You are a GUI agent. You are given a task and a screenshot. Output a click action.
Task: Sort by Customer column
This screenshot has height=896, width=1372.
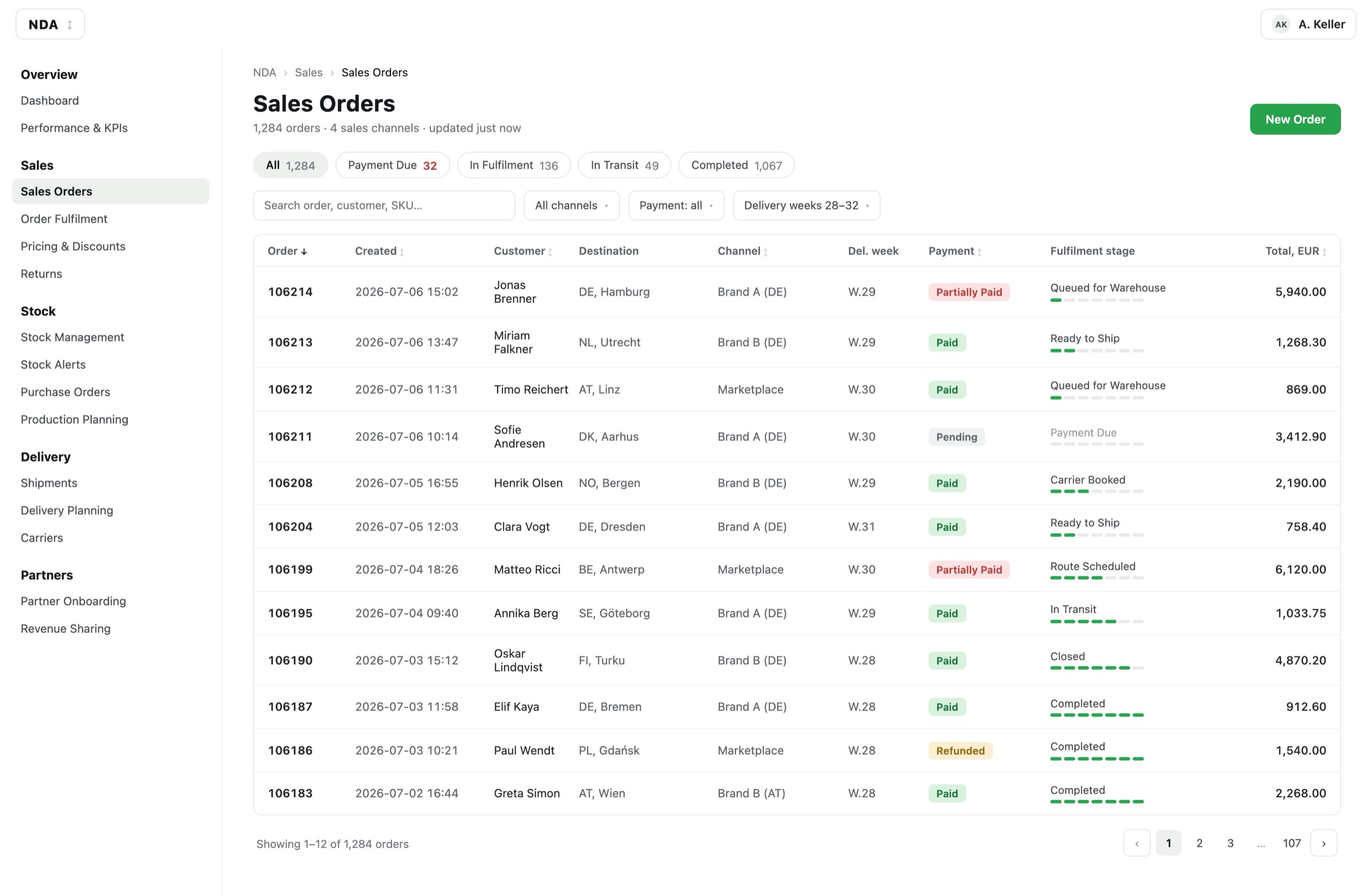[523, 251]
